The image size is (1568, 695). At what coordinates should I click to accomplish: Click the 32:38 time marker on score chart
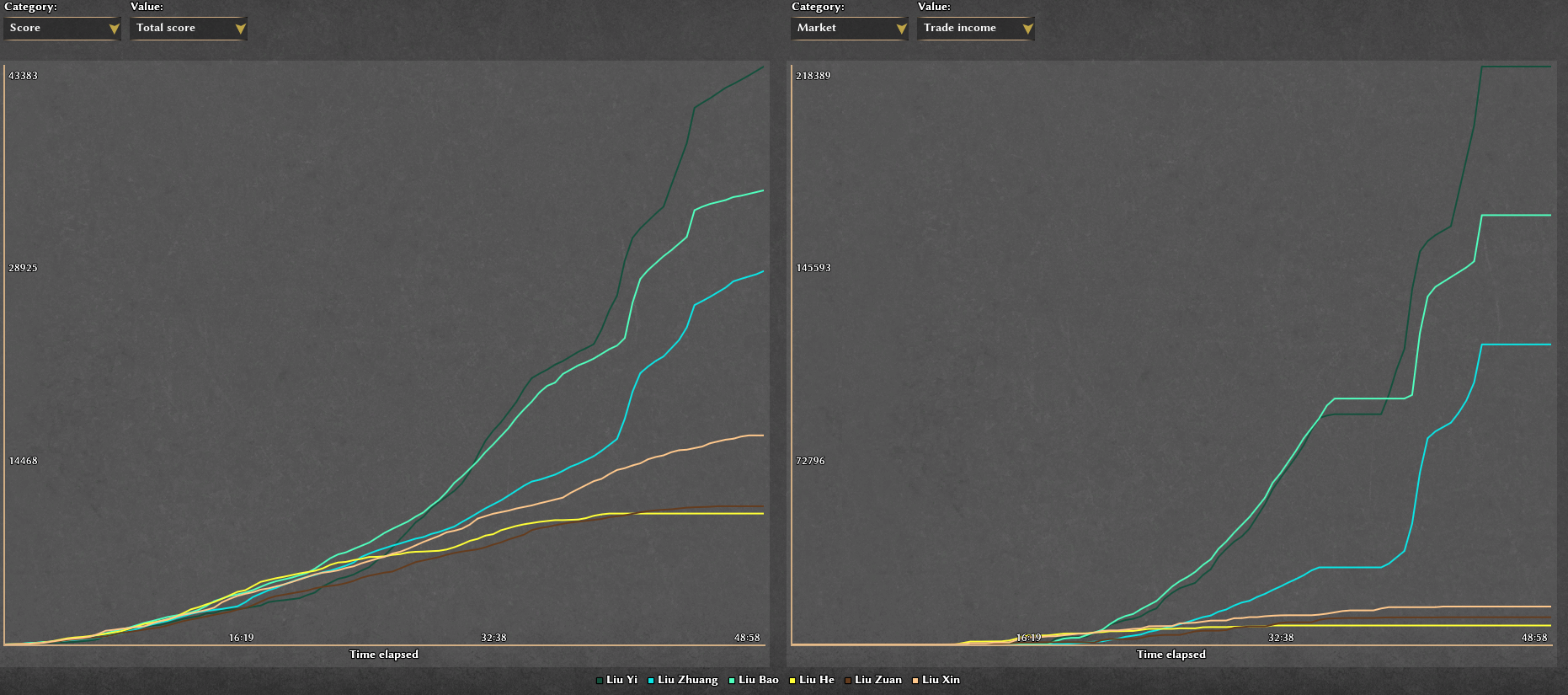[493, 638]
